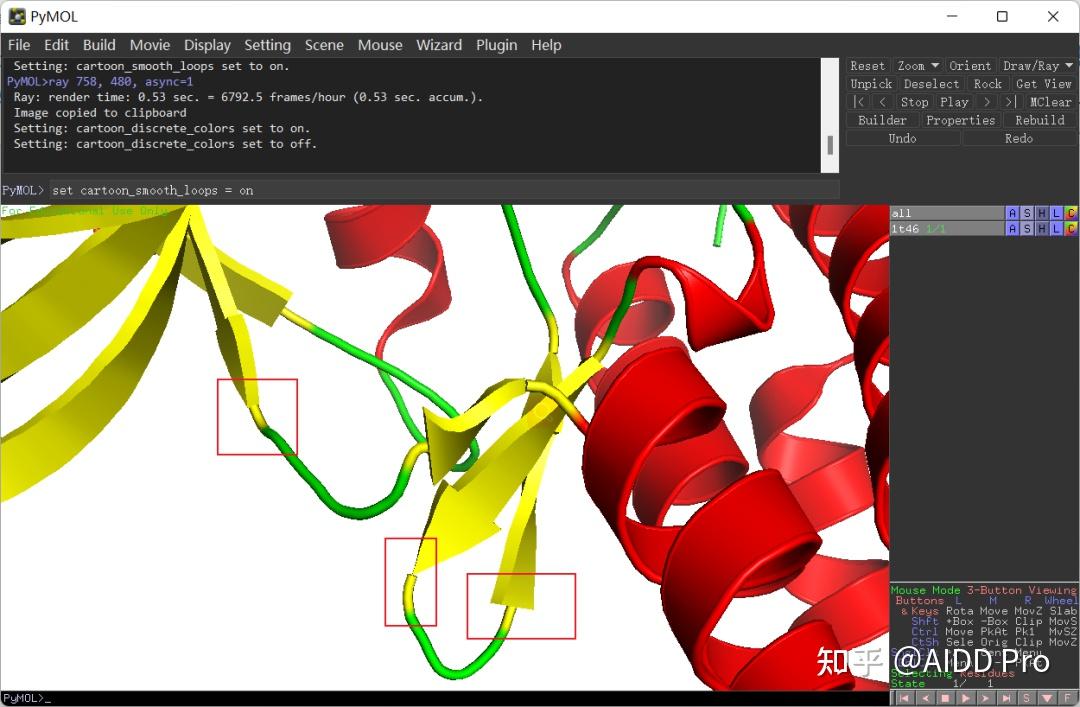Open the Plugin menu
The height and width of the screenshot is (707, 1080).
tap(496, 45)
